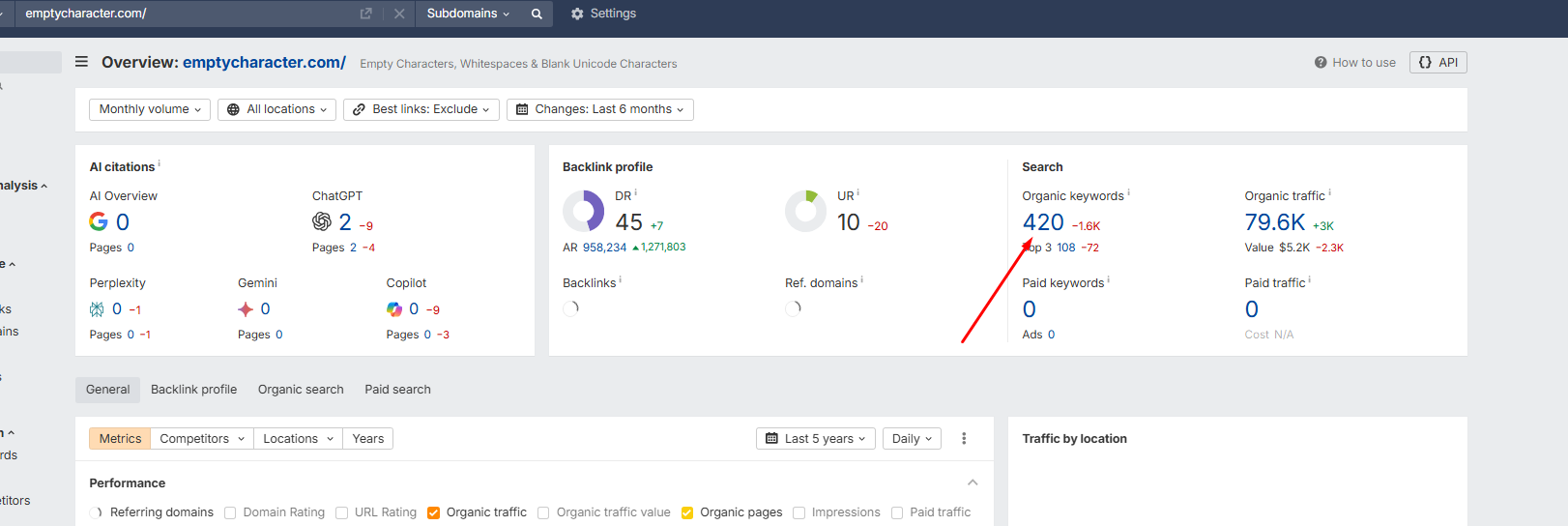
Task: Open the $5.2K traffic value
Action: (x=1294, y=248)
